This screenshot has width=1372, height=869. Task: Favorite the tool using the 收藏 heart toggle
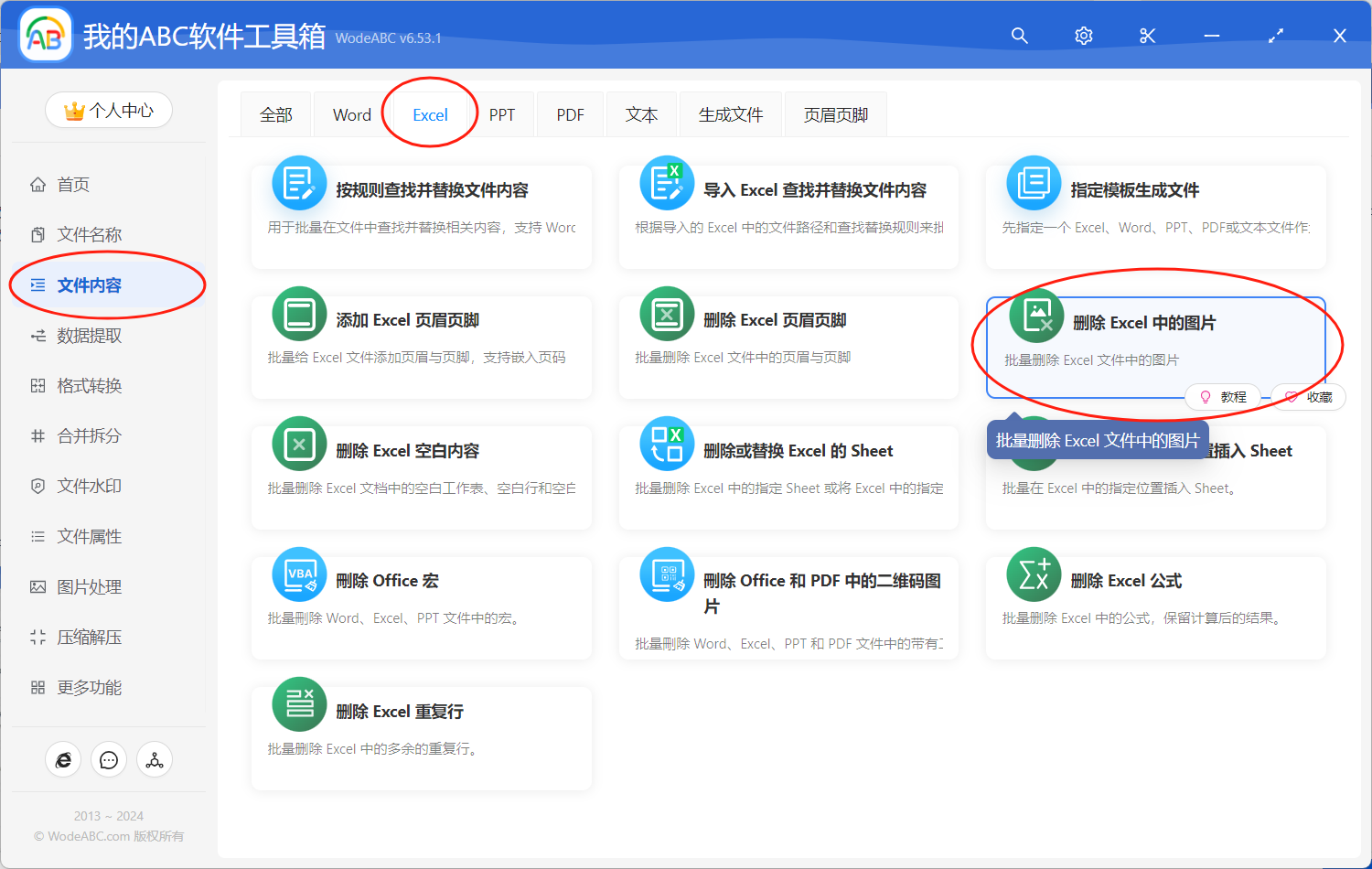coord(1308,396)
